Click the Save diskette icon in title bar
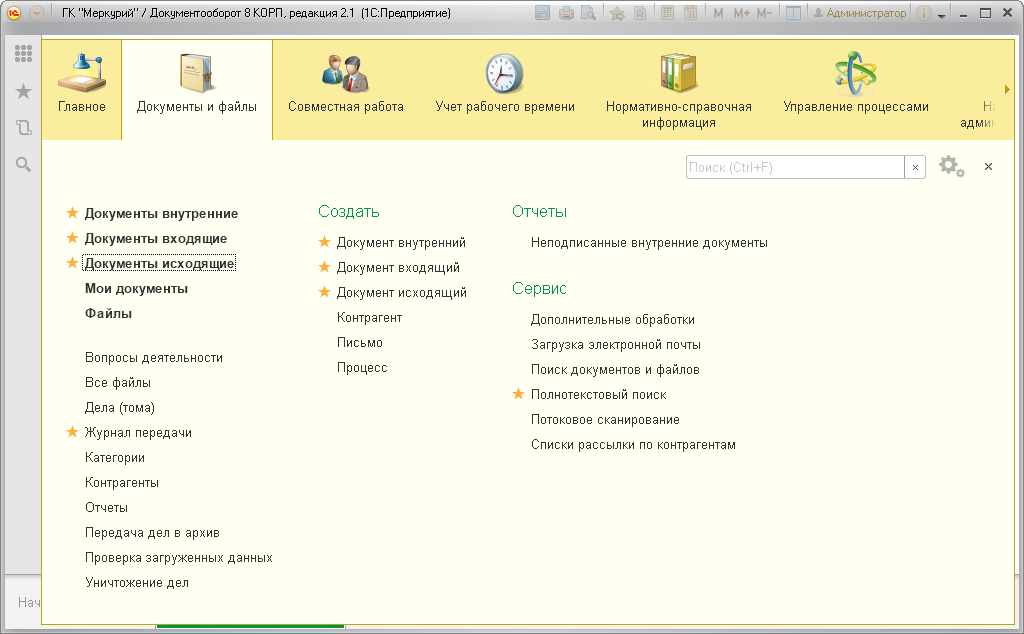 pos(542,13)
